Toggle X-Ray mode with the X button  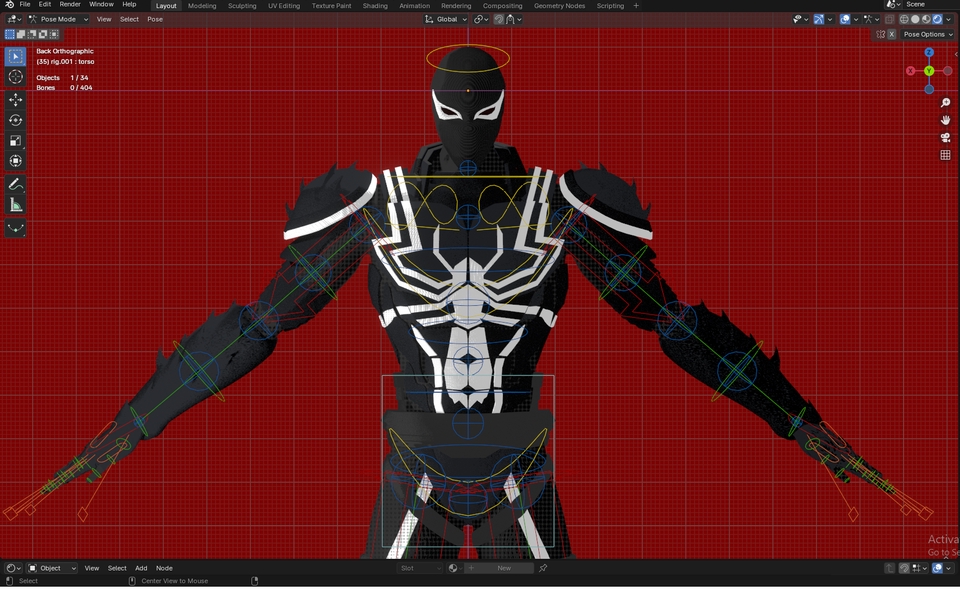pos(891,34)
